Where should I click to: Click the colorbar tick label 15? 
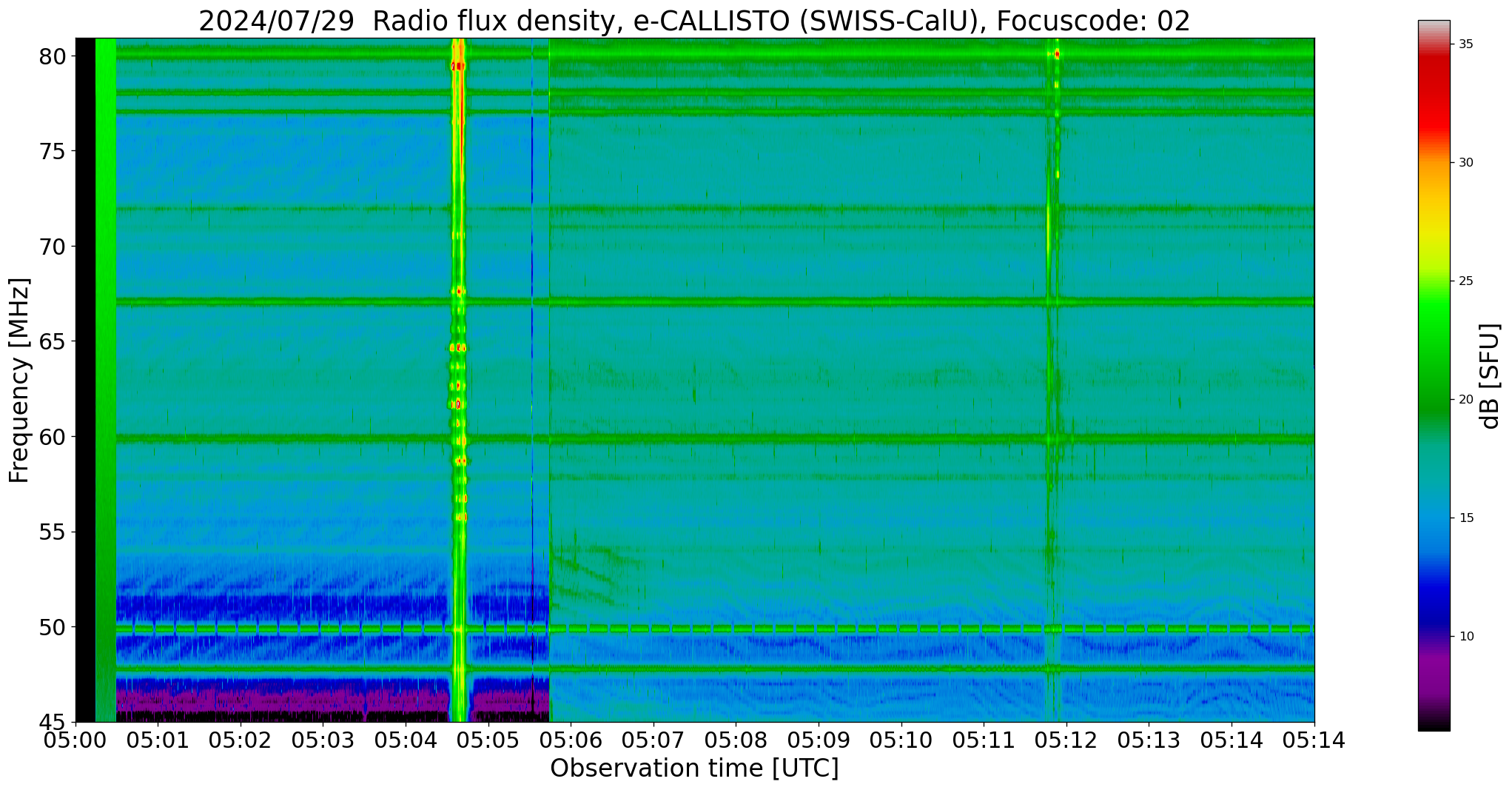1466,518
